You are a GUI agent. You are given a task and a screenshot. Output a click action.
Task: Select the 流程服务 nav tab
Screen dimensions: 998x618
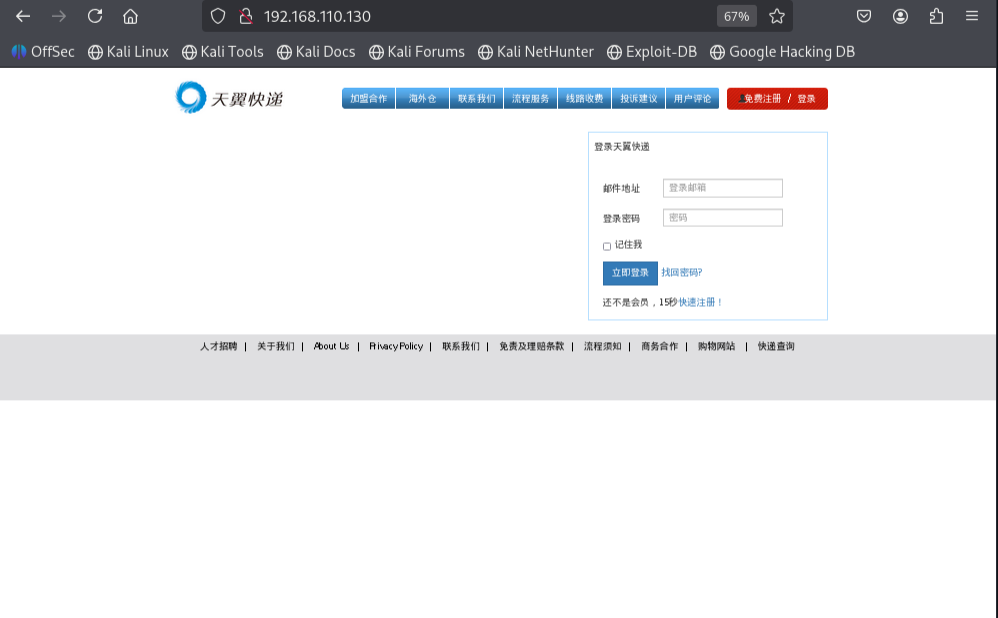[530, 99]
